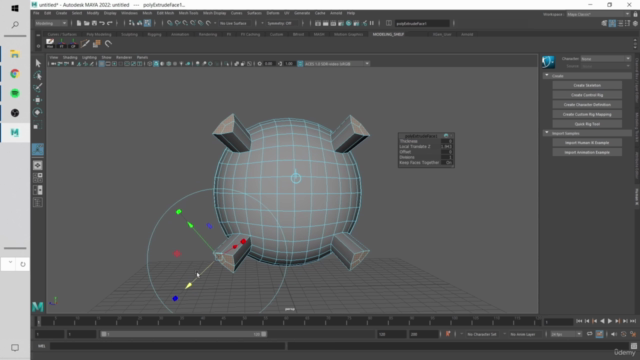The height and width of the screenshot is (360, 640).
Task: Click the FT shelf icon
Action: [62, 43]
